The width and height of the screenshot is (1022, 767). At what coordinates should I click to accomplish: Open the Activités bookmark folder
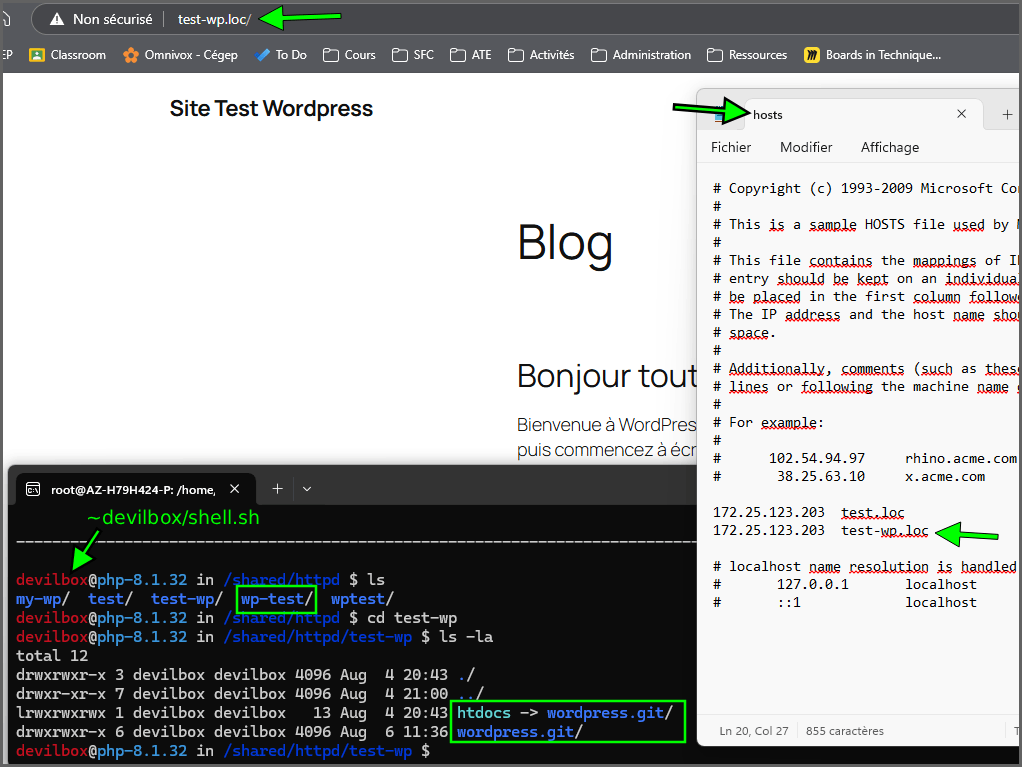pos(541,55)
